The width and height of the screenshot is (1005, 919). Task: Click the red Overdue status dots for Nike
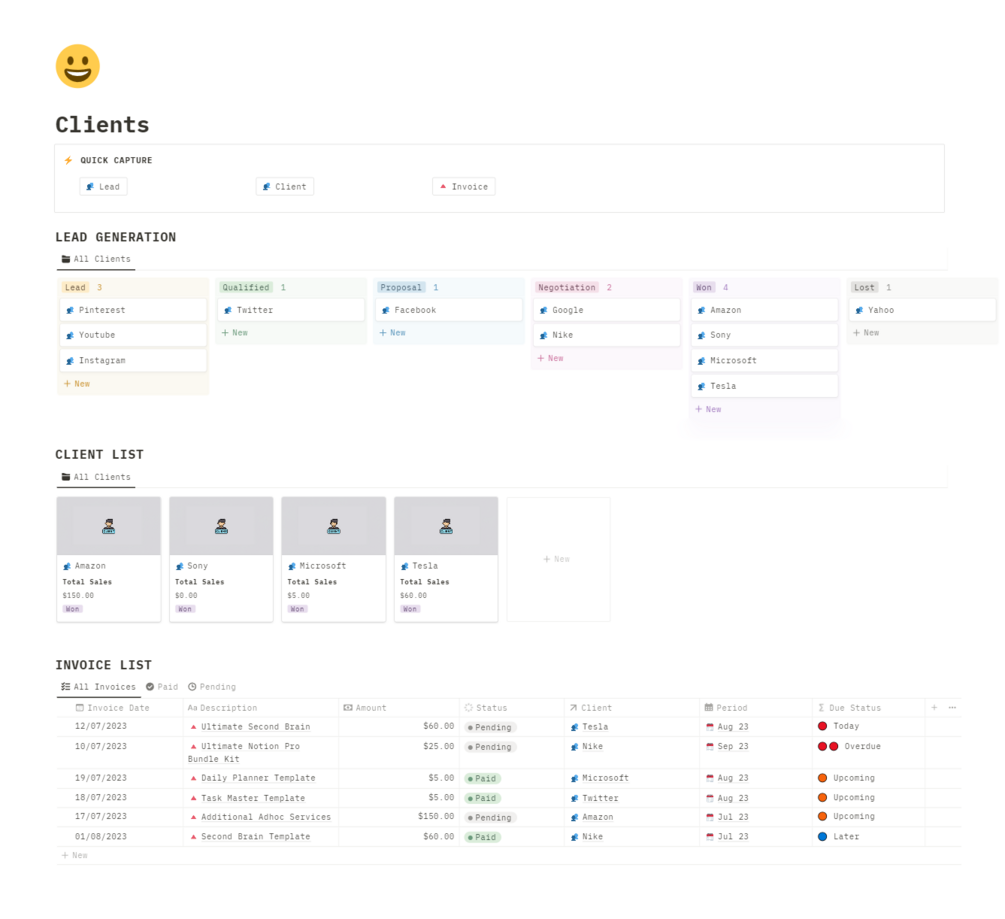[x=828, y=746]
